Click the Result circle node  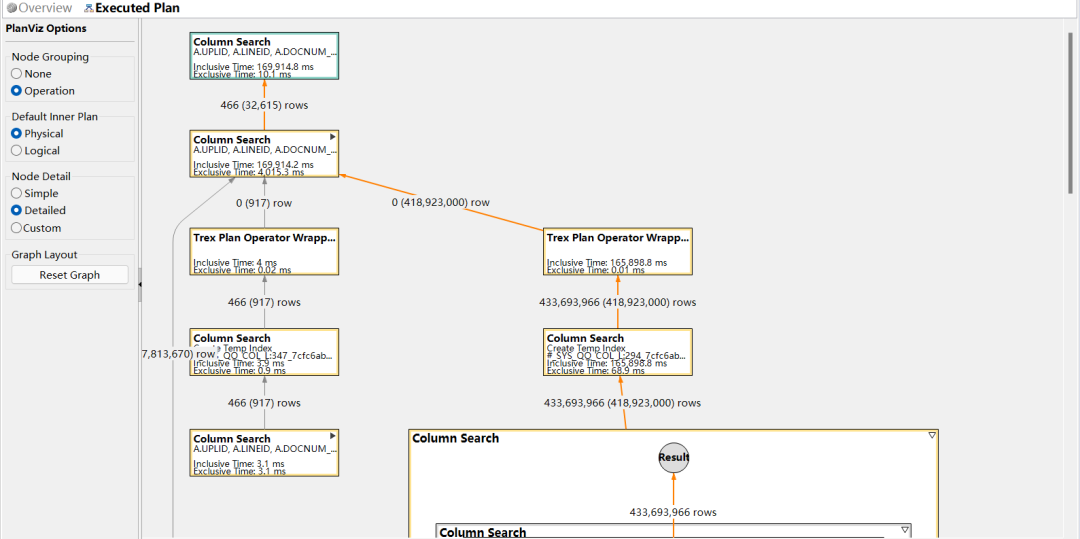674,458
